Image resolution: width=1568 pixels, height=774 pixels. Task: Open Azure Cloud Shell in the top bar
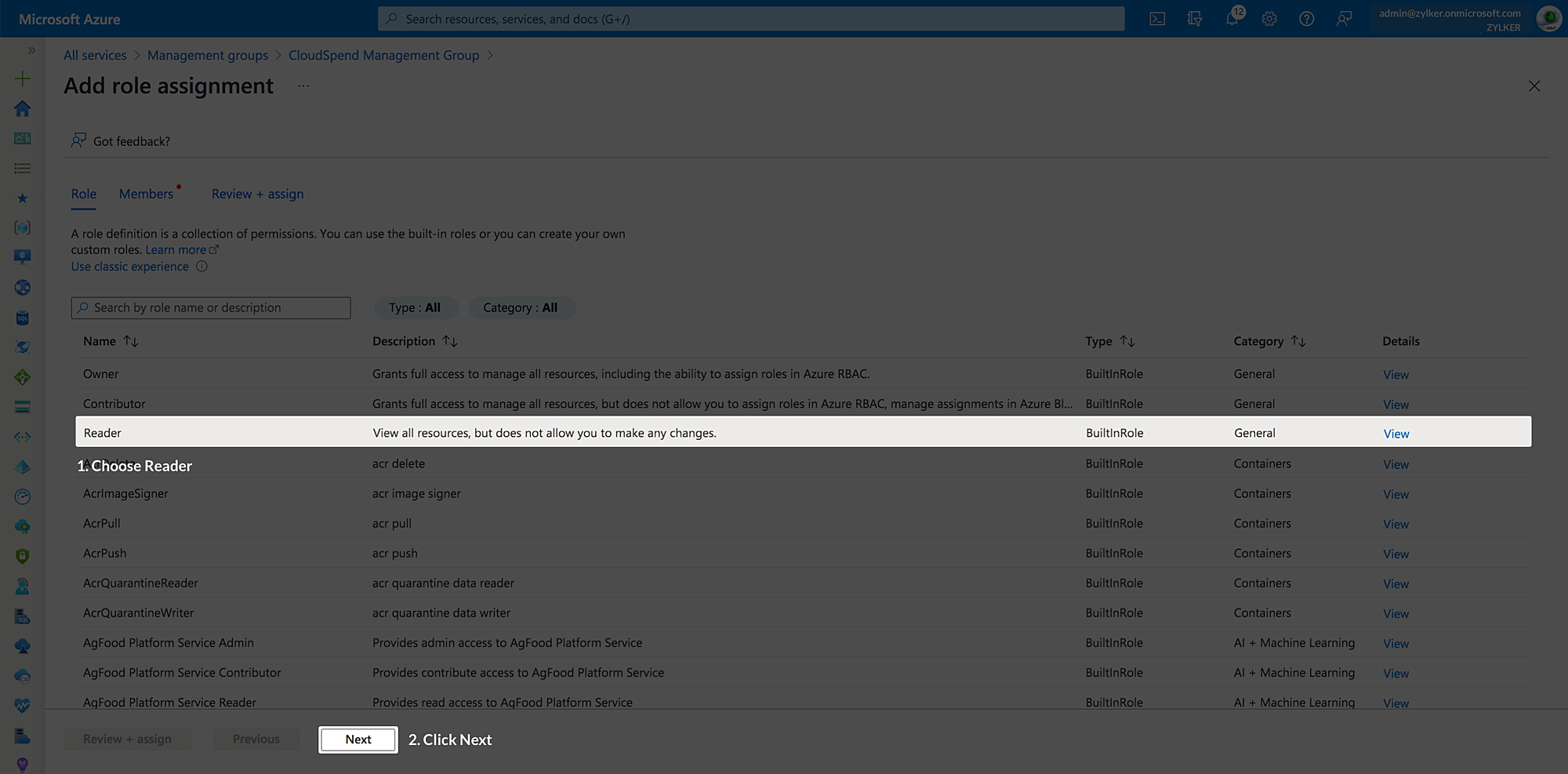(1157, 18)
